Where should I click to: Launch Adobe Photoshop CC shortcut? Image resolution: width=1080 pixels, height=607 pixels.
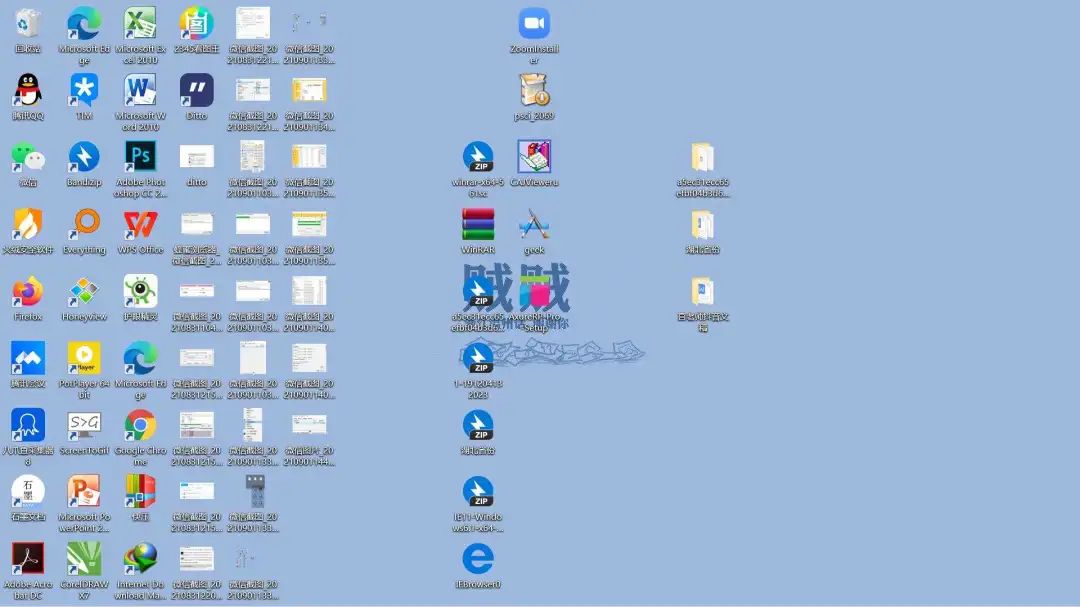point(140,158)
